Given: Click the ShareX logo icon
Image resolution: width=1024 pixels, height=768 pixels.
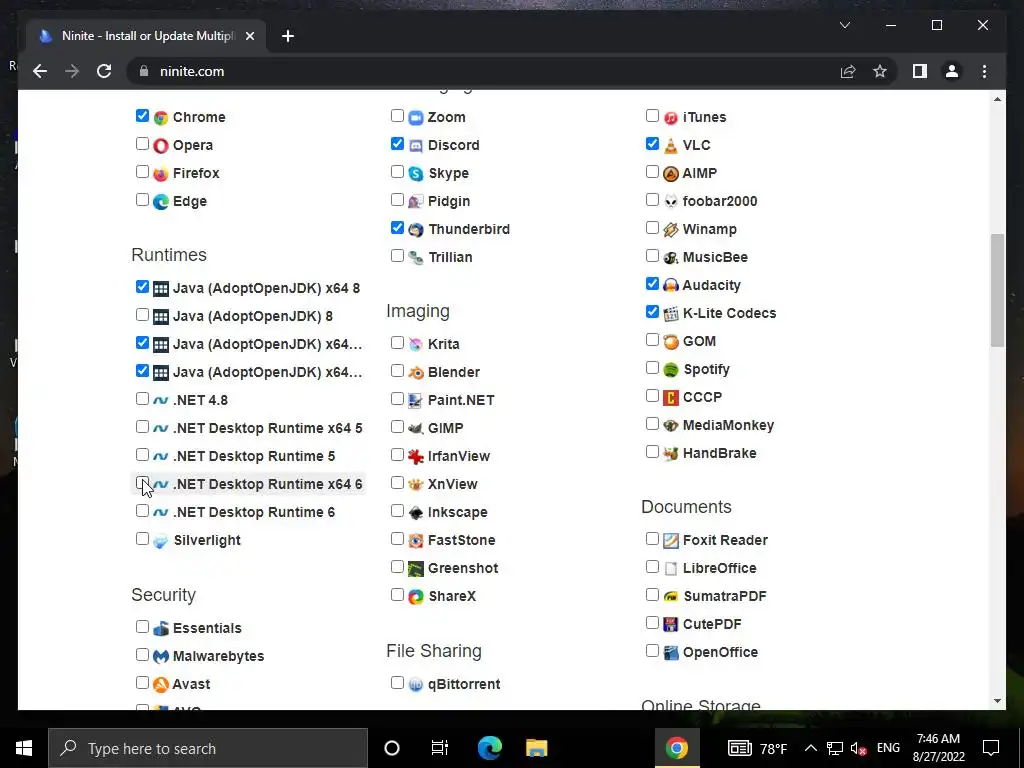Looking at the screenshot, I should point(416,597).
